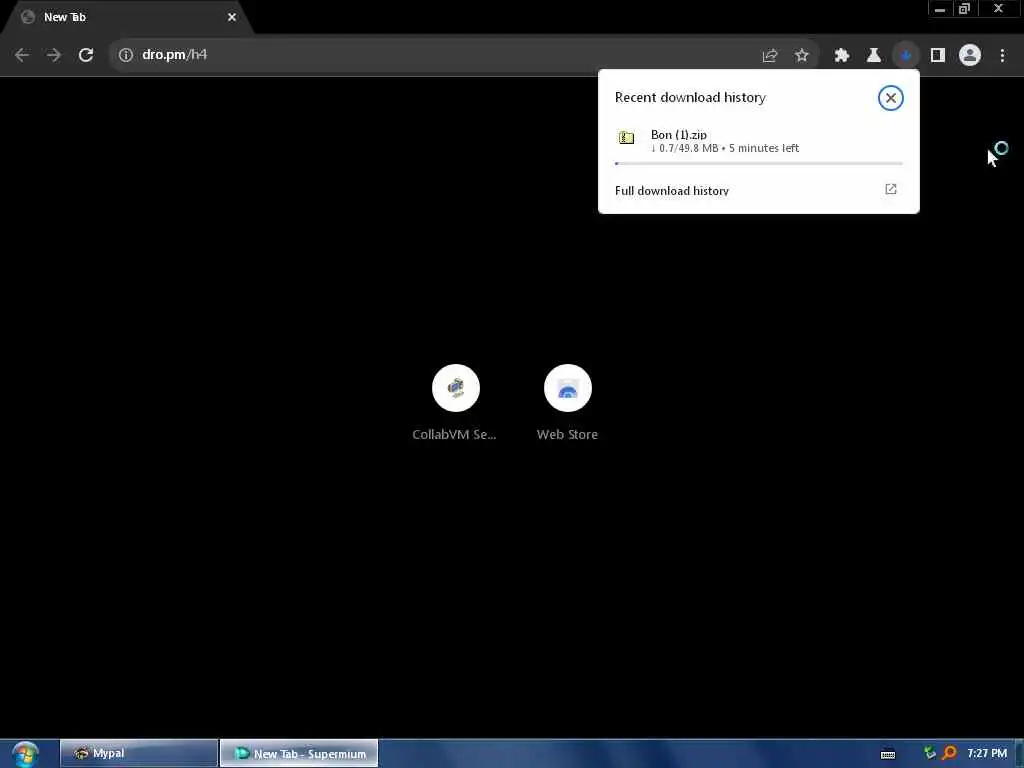This screenshot has width=1024, height=768.
Task: Open the 7:27 PM clock
Action: [x=987, y=753]
